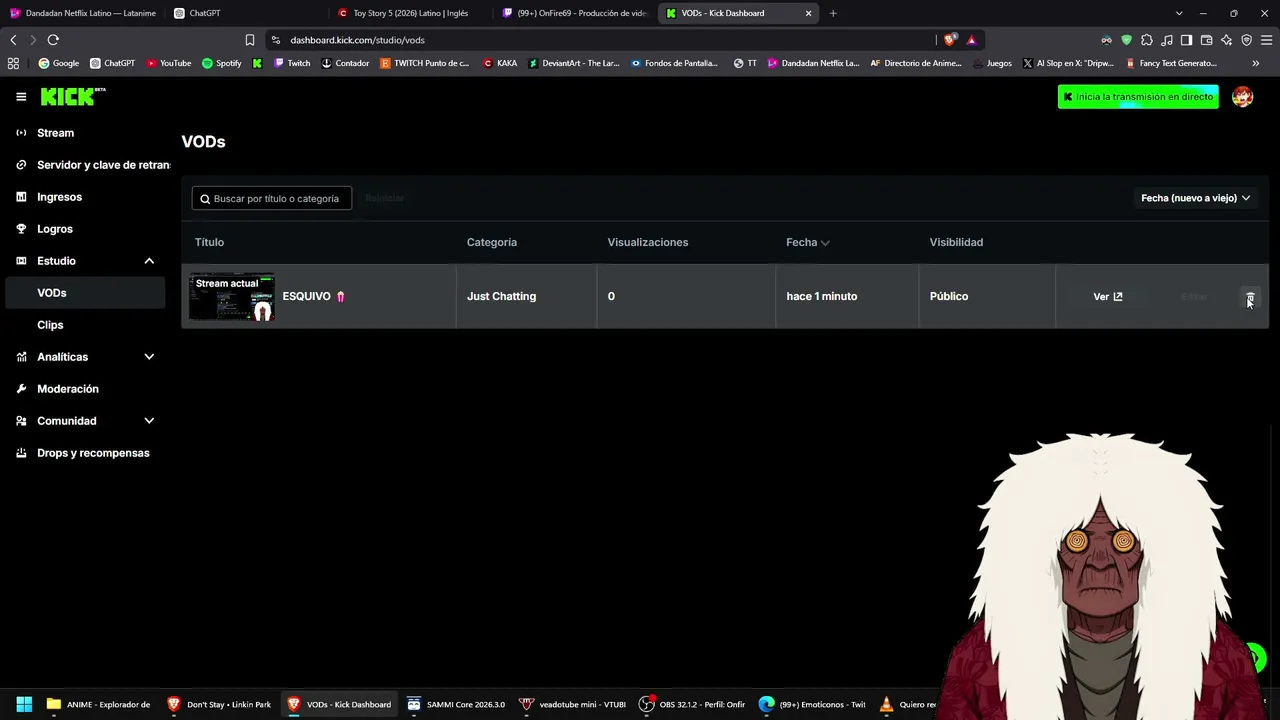The image size is (1280, 720).
Task: Open the hamburger sidebar menu
Action: [21, 97]
